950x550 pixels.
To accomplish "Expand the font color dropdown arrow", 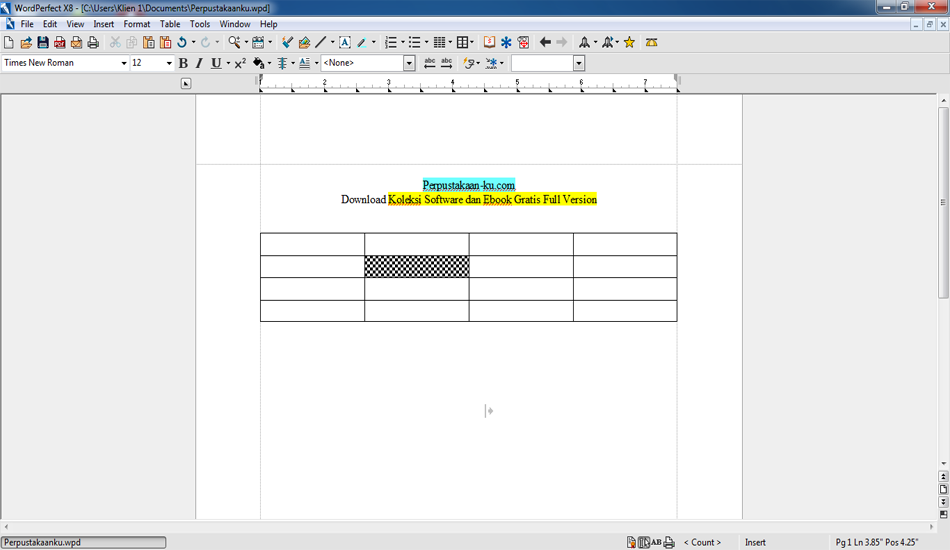I will tap(270, 63).
